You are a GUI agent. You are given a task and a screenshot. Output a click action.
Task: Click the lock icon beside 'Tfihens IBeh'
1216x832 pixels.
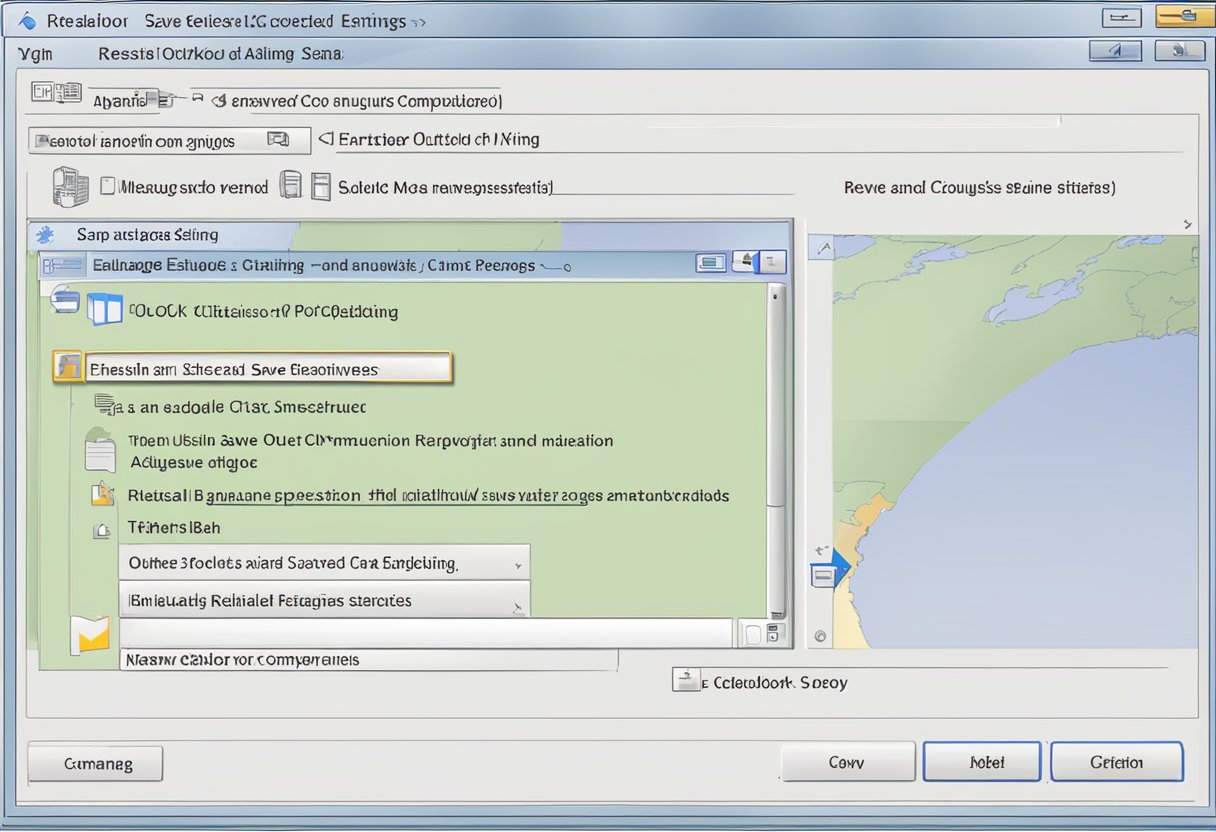(x=101, y=530)
